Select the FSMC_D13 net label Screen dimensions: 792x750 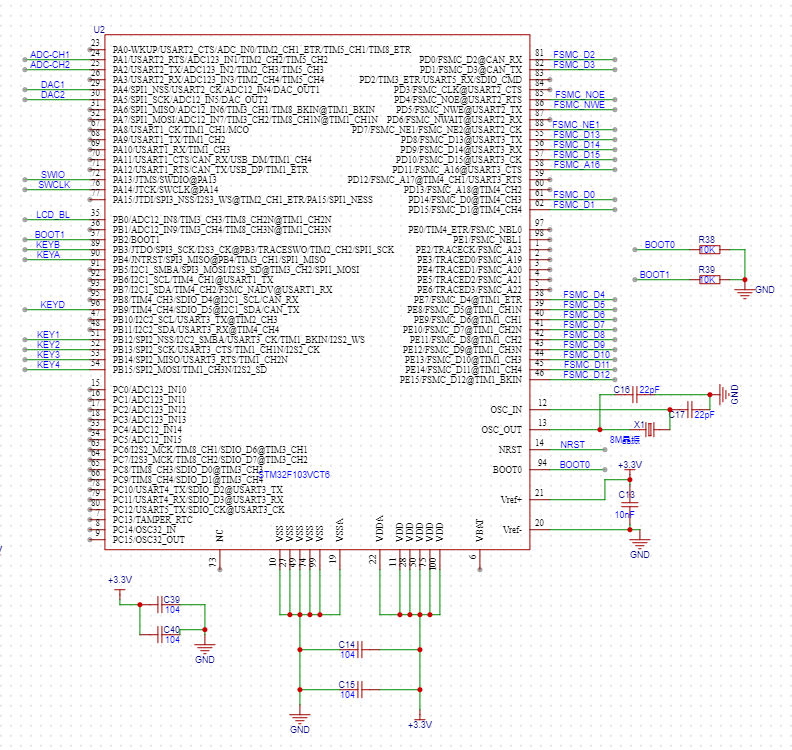coord(576,134)
